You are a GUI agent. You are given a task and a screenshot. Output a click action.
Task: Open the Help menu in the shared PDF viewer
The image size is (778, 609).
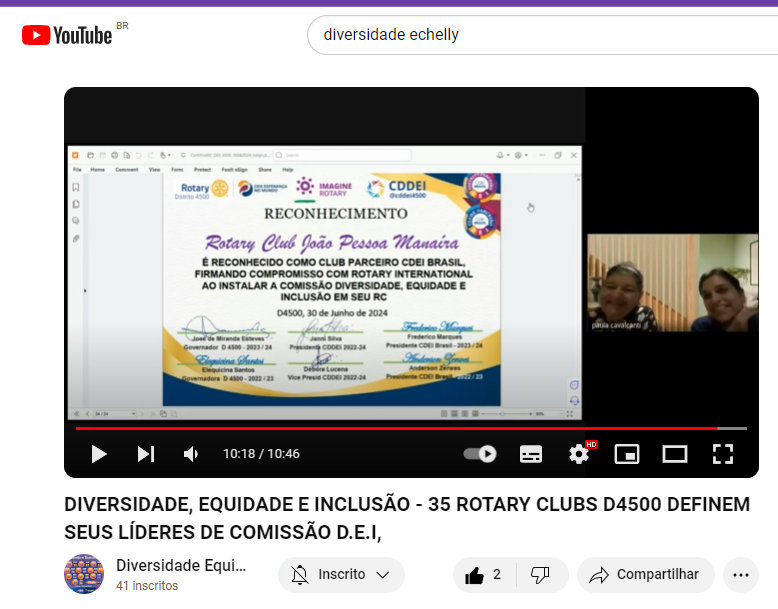pyautogui.click(x=288, y=170)
